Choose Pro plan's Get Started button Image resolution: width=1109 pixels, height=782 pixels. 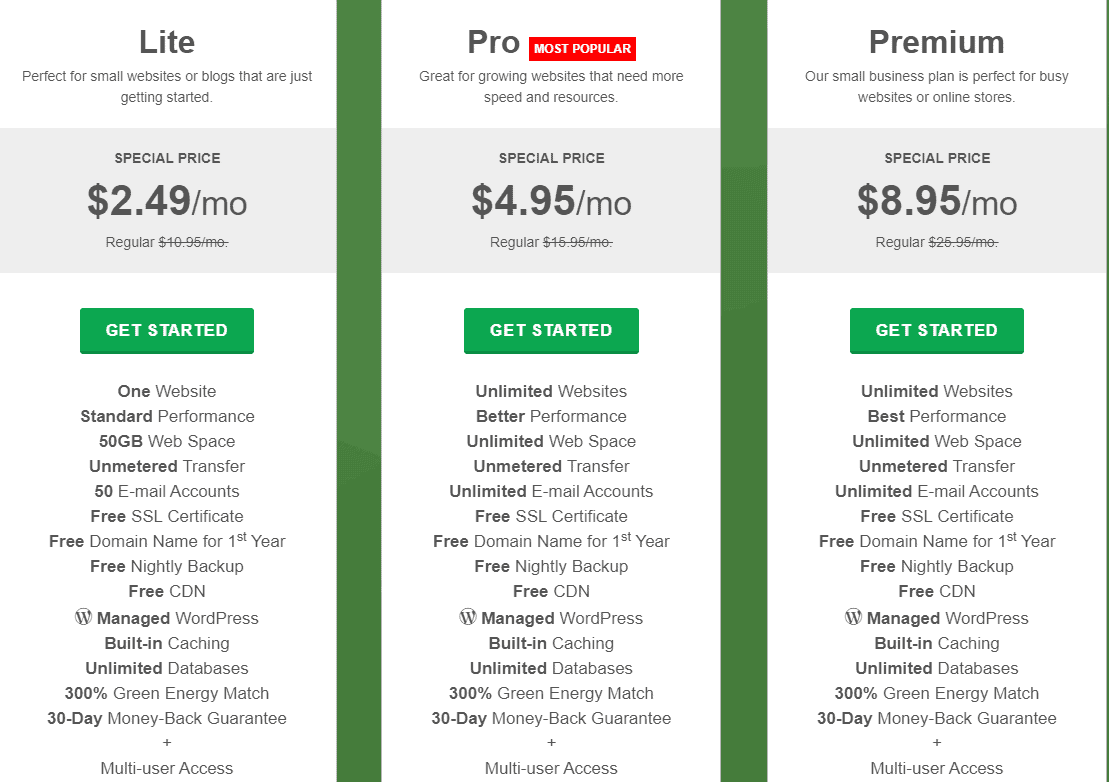pyautogui.click(x=551, y=330)
